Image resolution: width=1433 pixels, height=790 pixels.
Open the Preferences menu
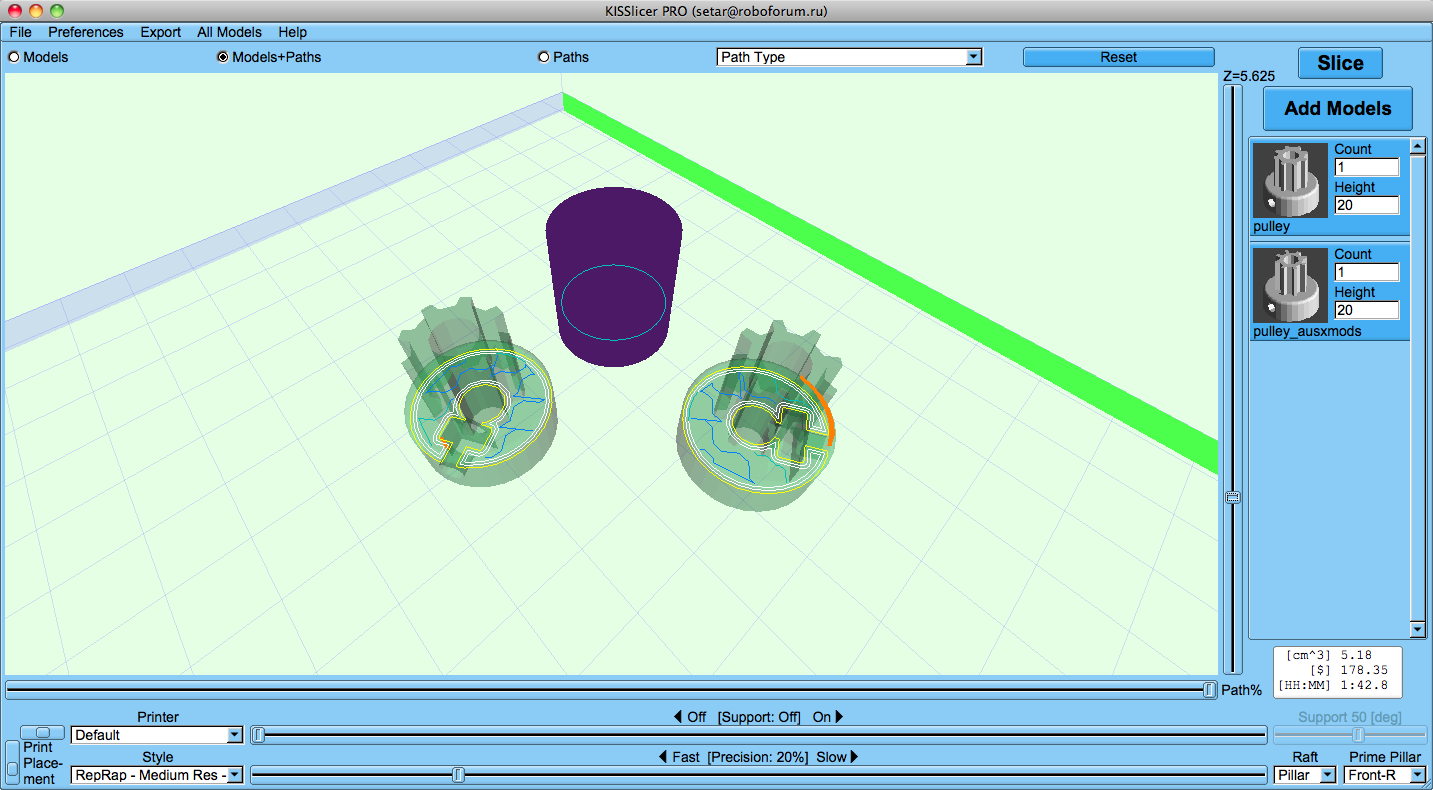tap(86, 32)
